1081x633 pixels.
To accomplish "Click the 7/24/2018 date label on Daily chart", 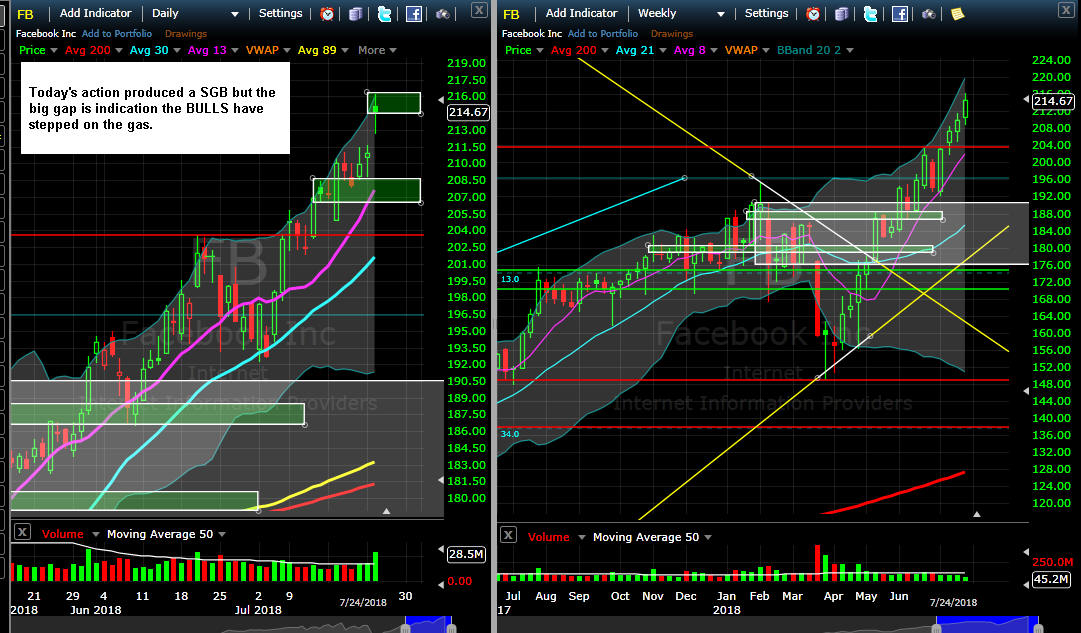I will coord(363,602).
